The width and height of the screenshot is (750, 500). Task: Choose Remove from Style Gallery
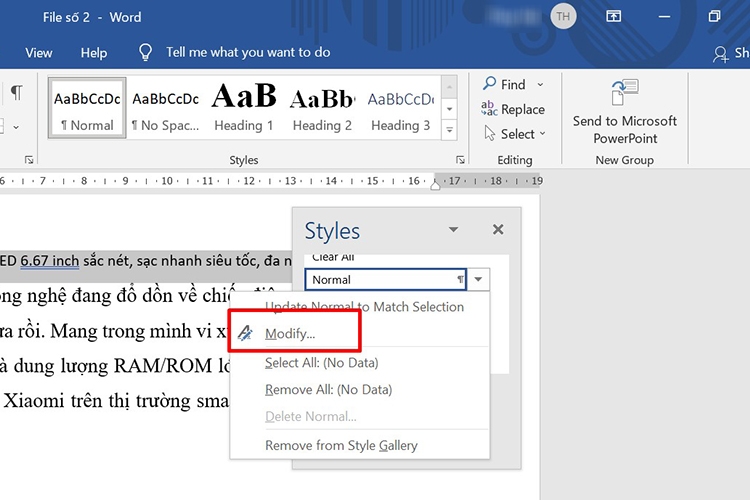pyautogui.click(x=341, y=445)
